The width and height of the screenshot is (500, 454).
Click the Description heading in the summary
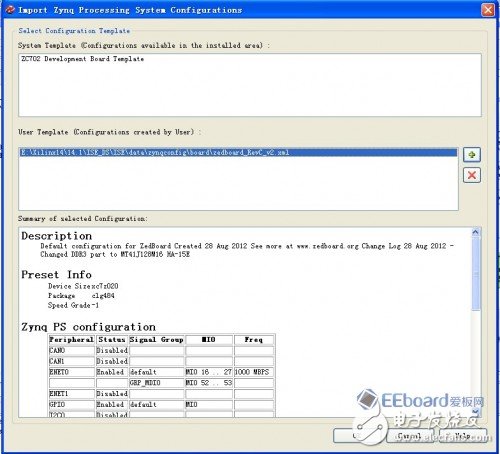pyautogui.click(x=57, y=236)
